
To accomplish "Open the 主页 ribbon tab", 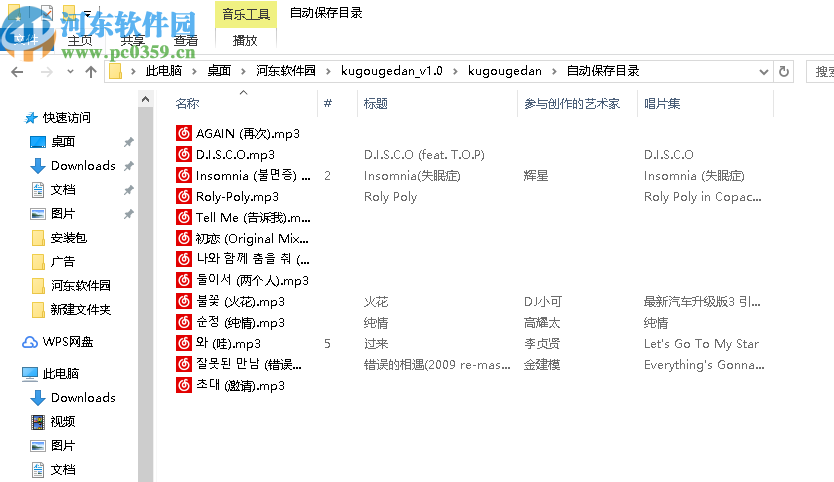I will [x=80, y=40].
